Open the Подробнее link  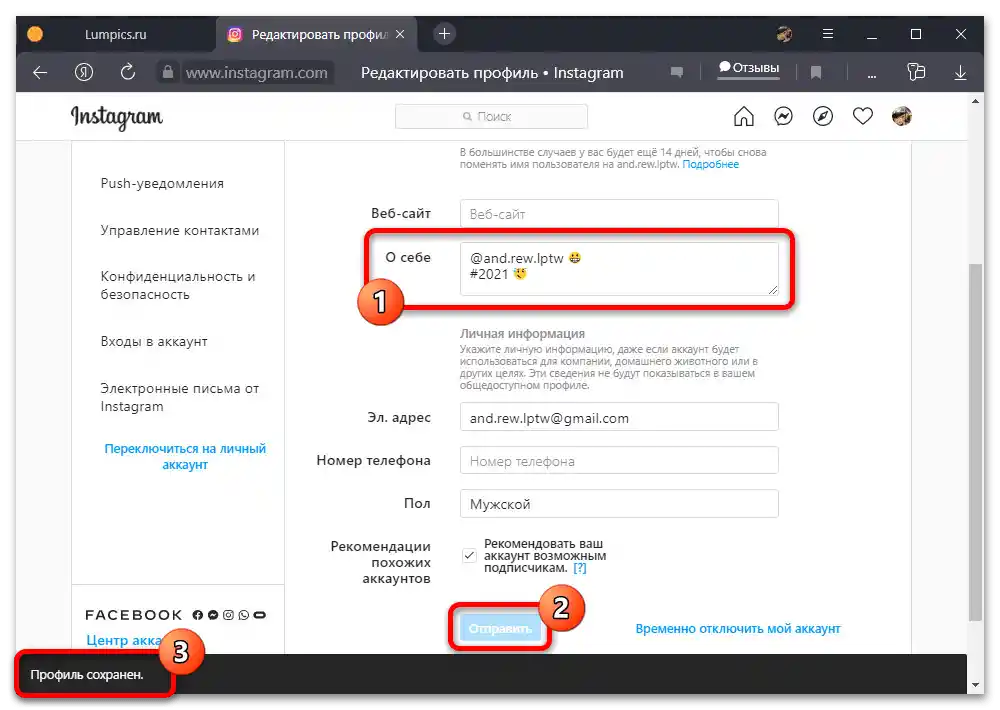710,164
